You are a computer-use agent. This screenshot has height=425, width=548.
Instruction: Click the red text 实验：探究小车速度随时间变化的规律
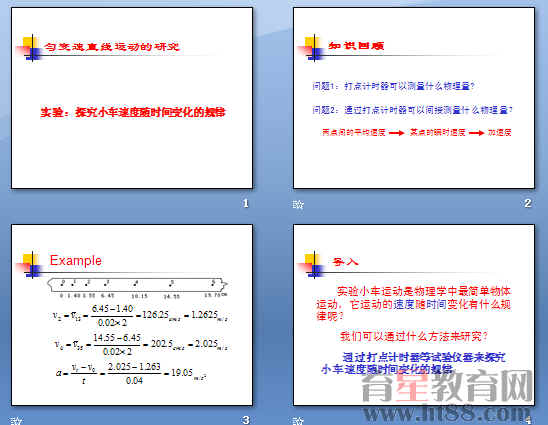coord(133,112)
